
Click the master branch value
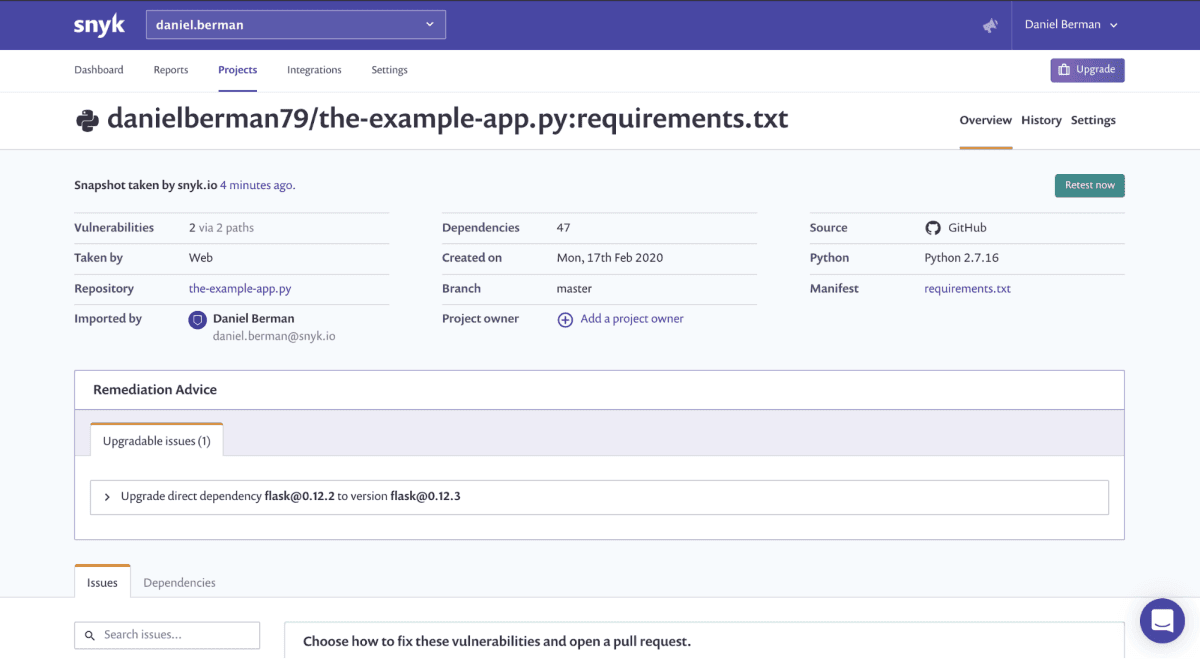tap(574, 288)
